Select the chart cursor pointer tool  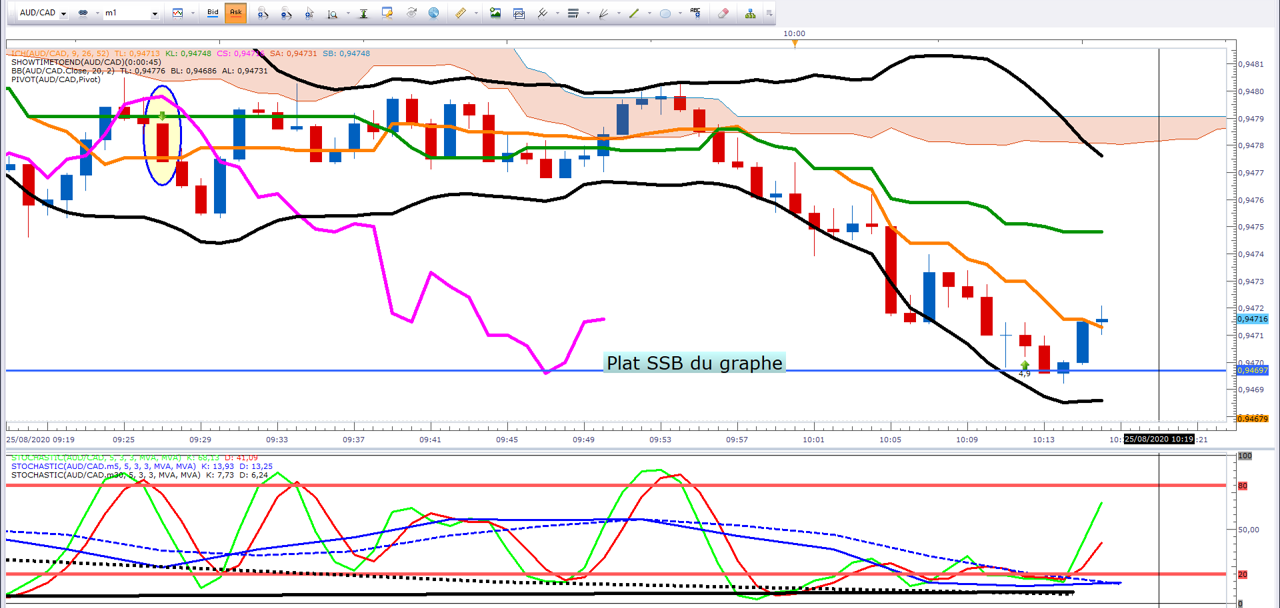[x=309, y=13]
